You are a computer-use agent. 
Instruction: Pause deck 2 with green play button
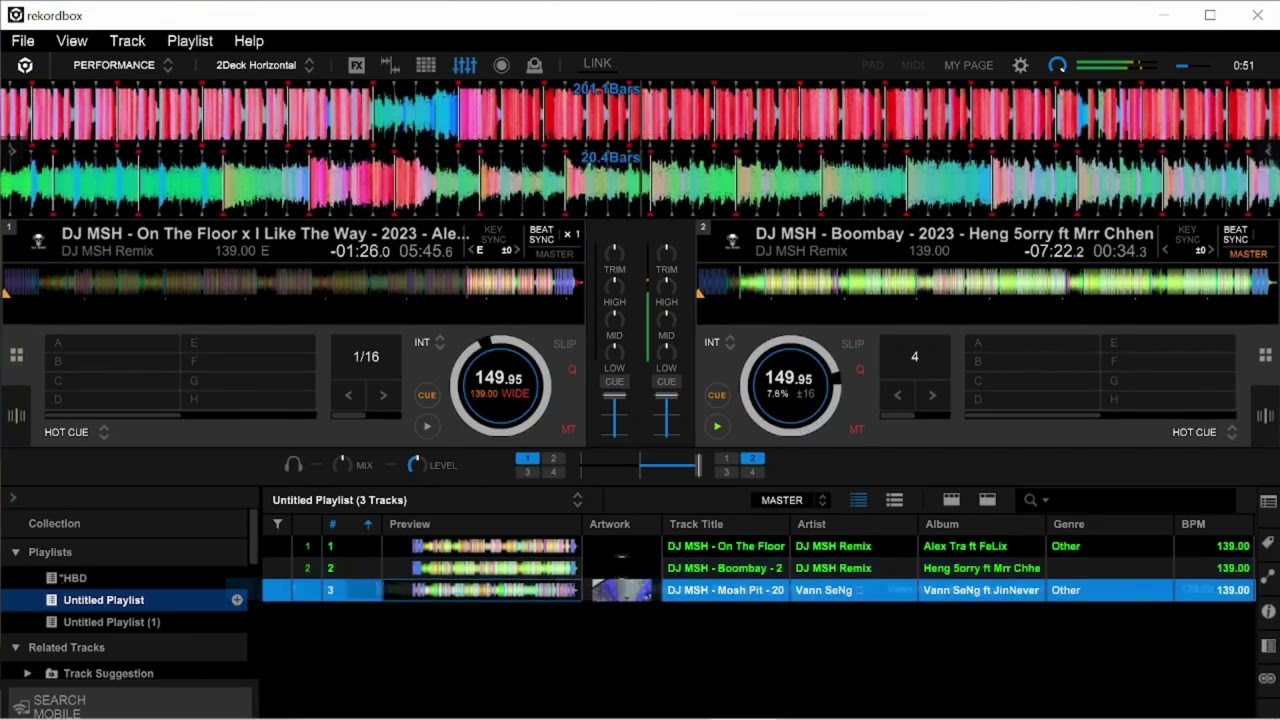[x=717, y=427]
